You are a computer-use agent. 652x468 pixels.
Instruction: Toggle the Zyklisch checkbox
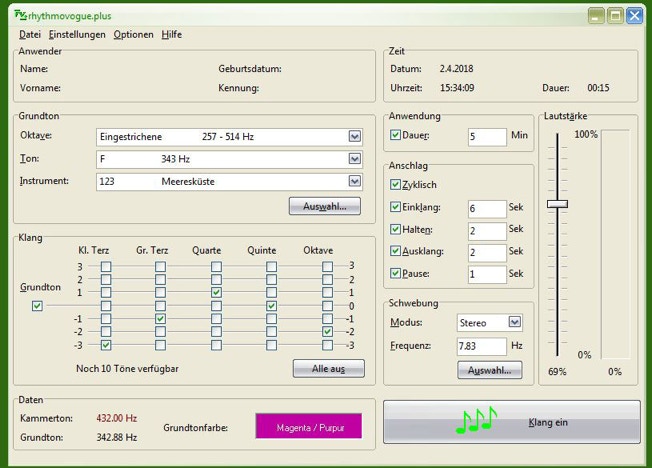click(395, 185)
